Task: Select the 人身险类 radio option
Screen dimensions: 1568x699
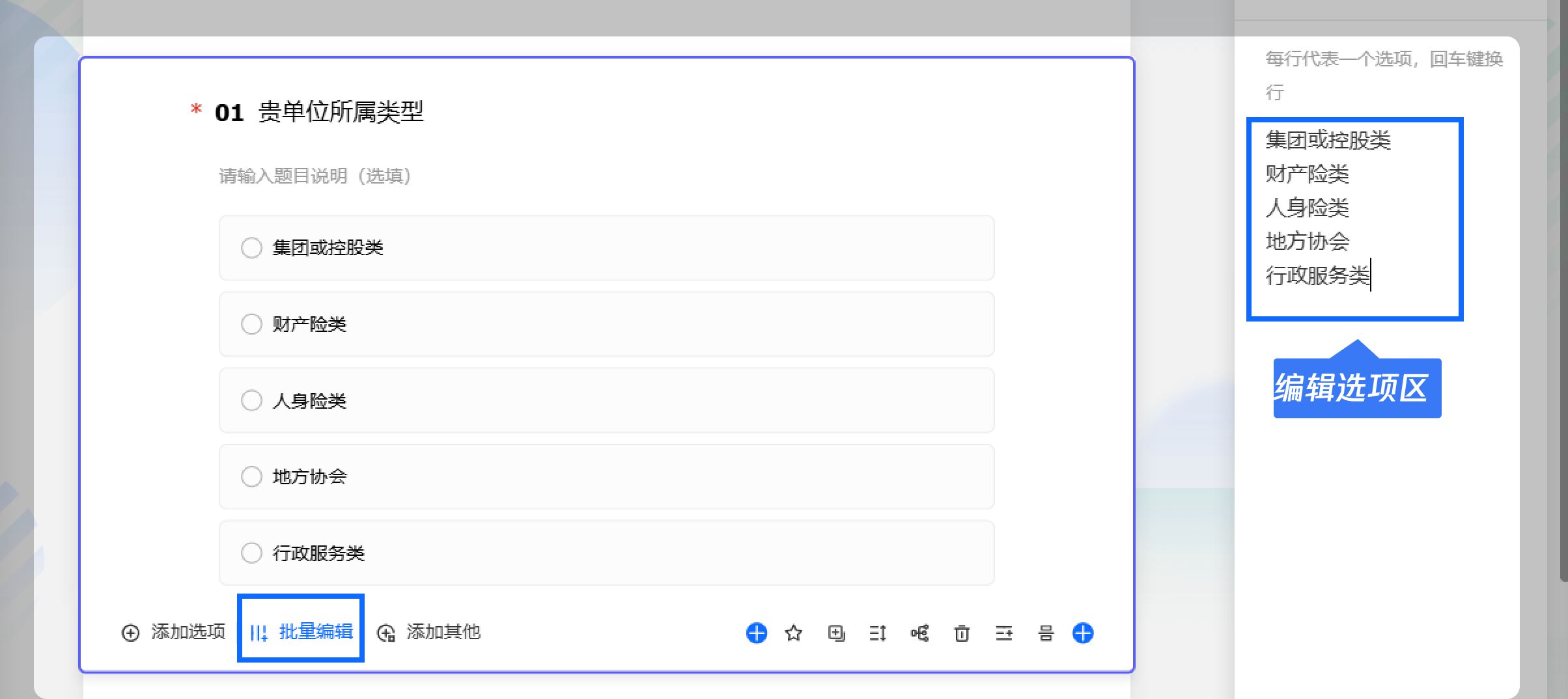Action: click(x=251, y=400)
